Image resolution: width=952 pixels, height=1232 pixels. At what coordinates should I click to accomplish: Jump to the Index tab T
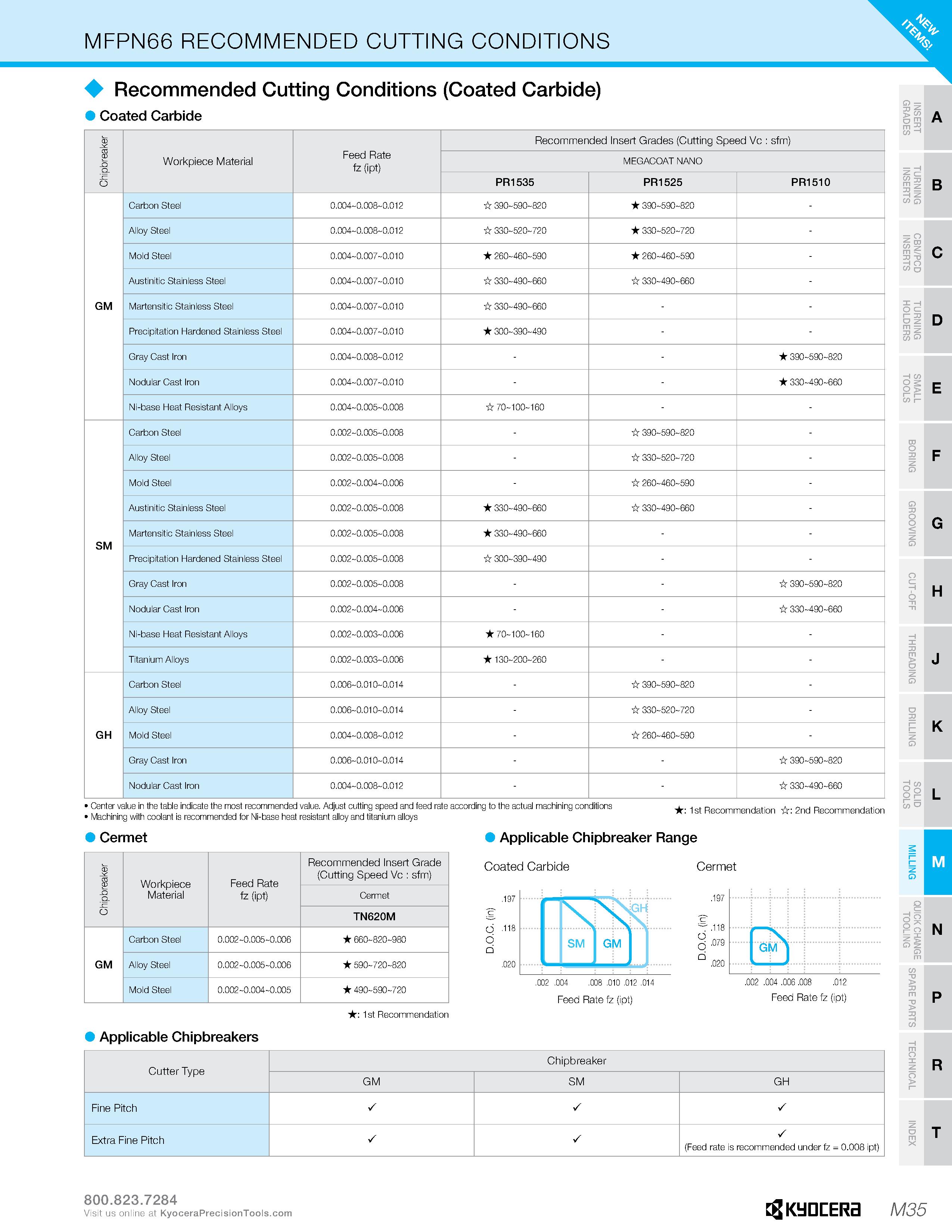(x=925, y=1133)
